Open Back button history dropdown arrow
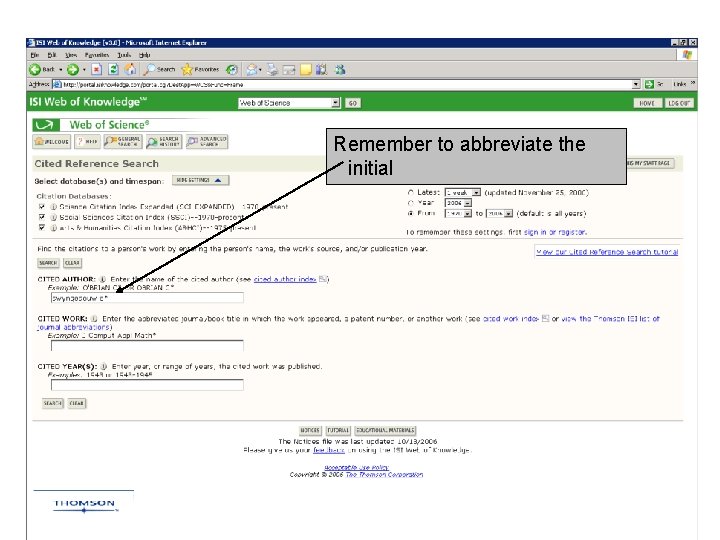This screenshot has height=540, width=720. click(61, 70)
